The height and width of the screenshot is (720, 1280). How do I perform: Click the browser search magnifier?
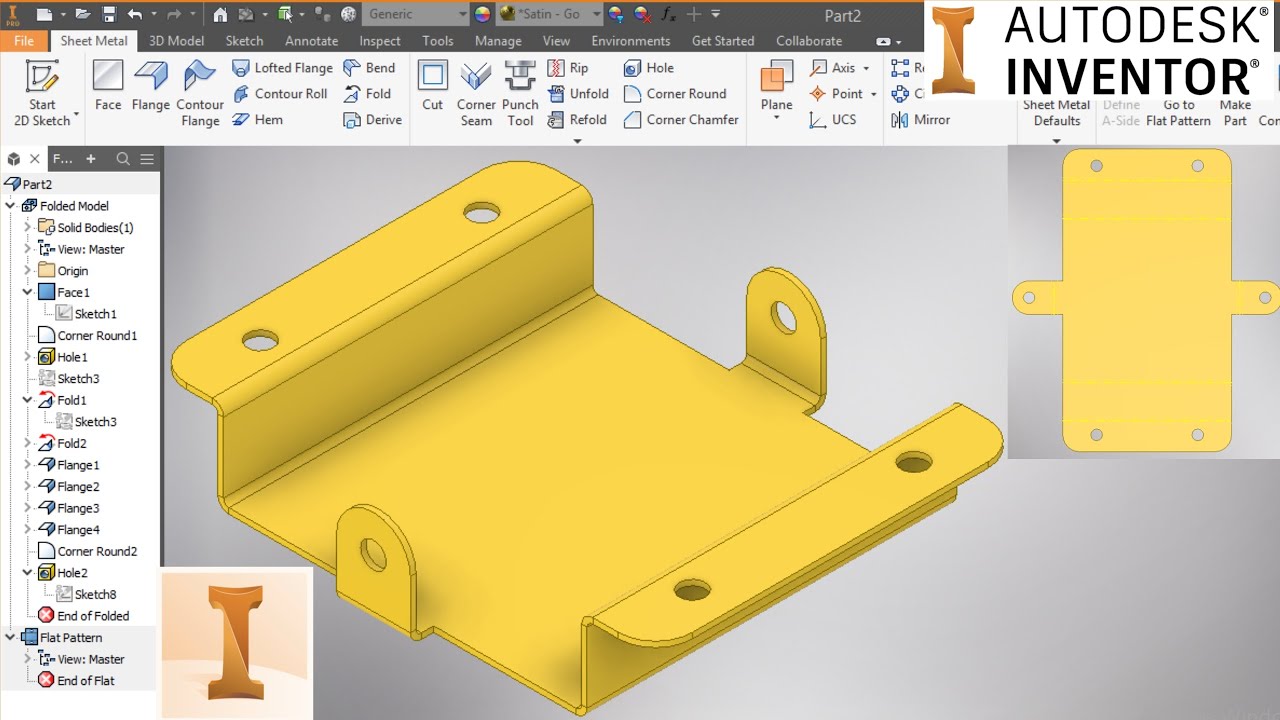click(123, 158)
